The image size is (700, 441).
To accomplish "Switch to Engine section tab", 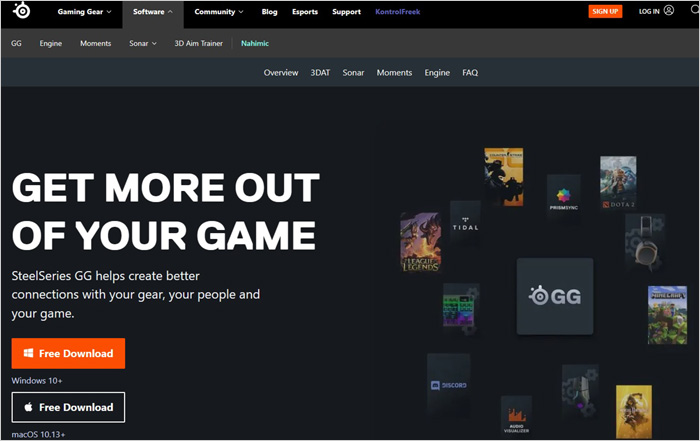I will (437, 72).
